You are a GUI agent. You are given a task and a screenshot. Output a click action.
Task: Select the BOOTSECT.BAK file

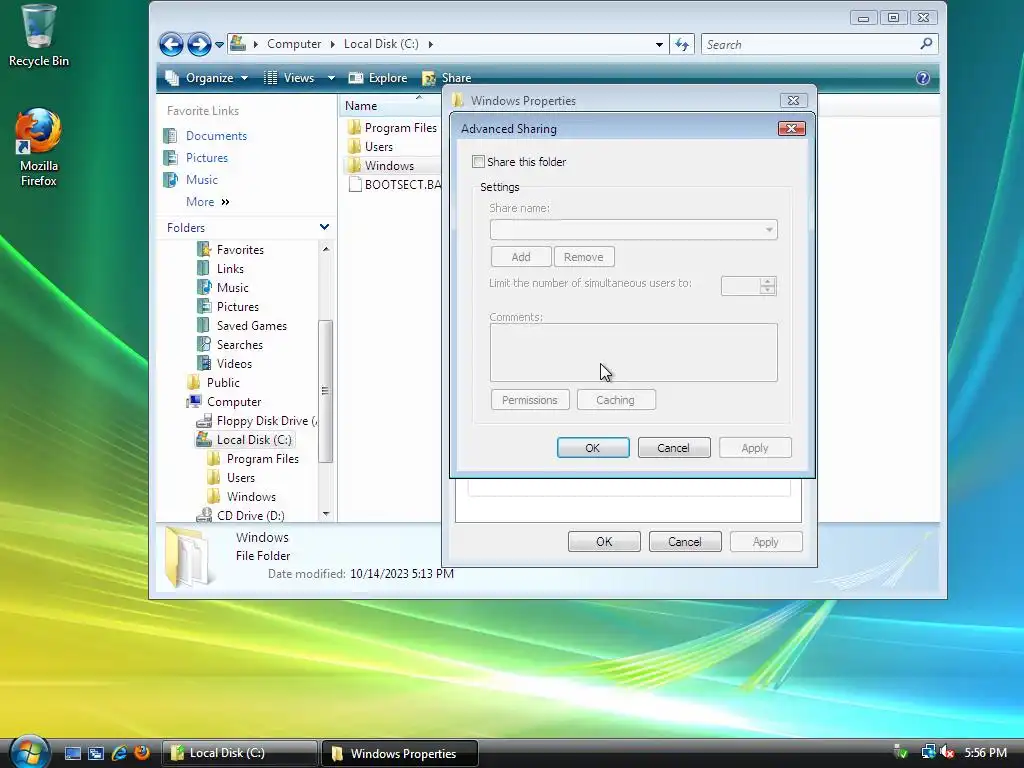pyautogui.click(x=395, y=185)
